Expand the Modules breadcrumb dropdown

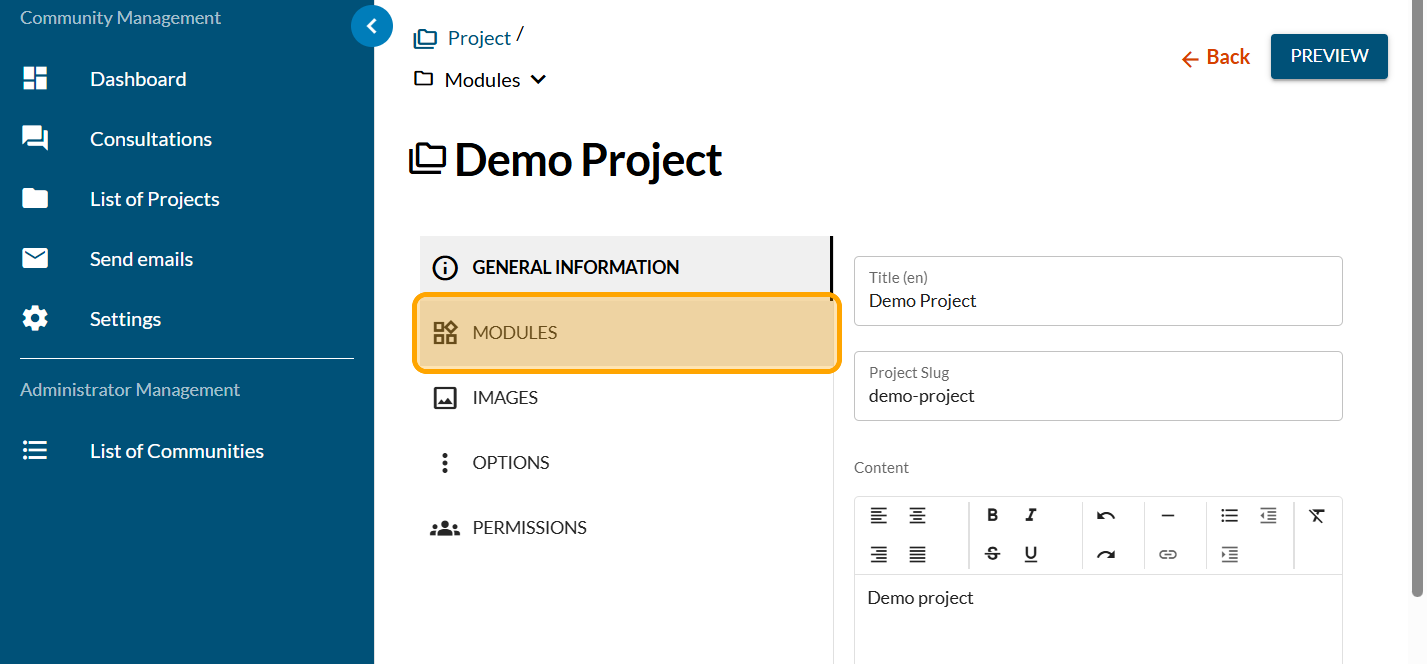click(x=538, y=80)
